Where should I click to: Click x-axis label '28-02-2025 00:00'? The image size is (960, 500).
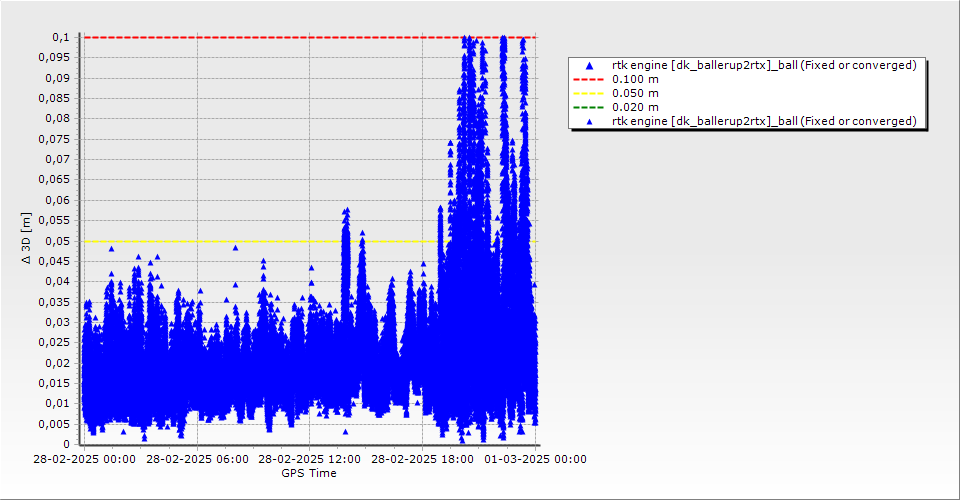click(x=84, y=459)
